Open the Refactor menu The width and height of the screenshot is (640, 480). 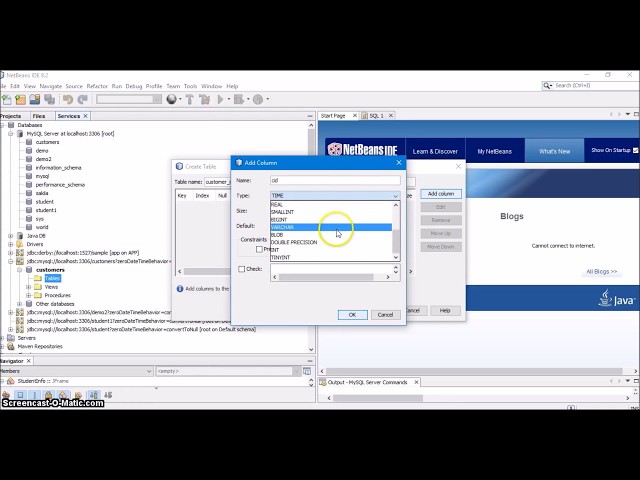[x=97, y=86]
